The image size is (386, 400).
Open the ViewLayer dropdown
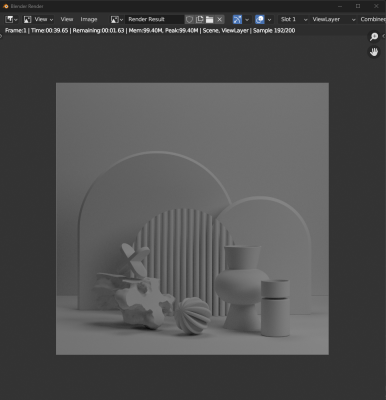coord(333,19)
